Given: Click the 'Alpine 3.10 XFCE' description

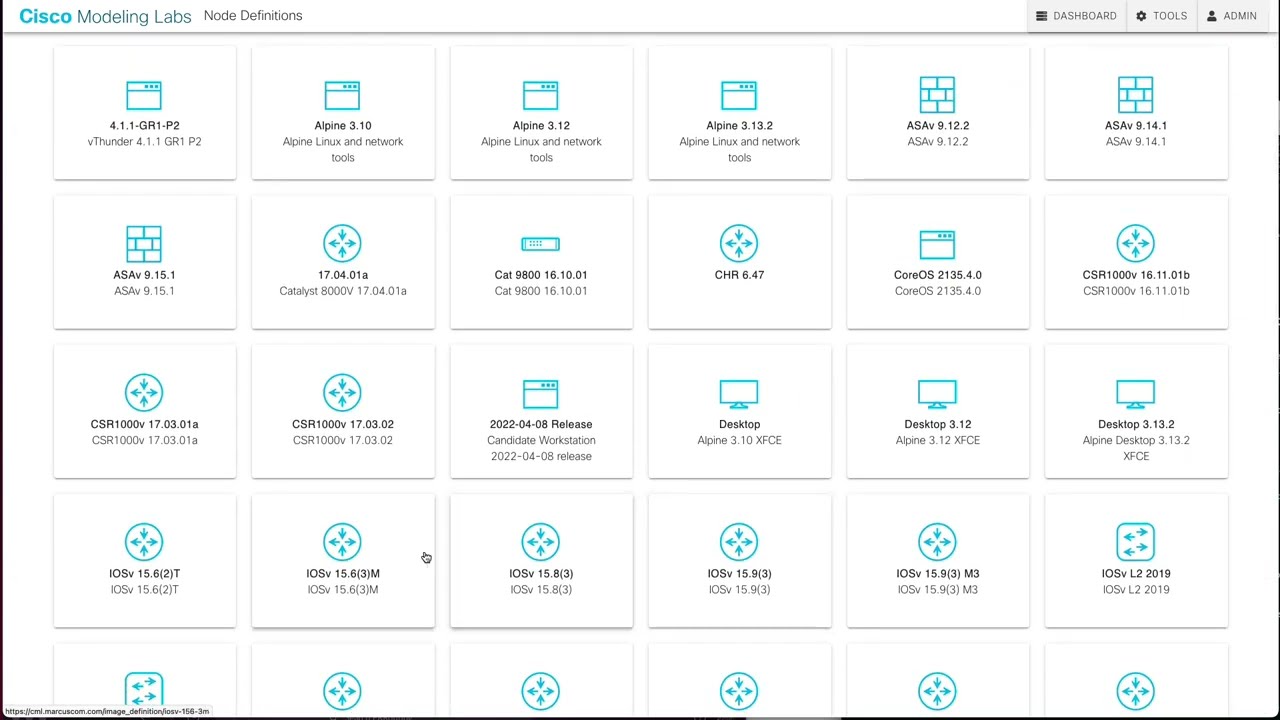Looking at the screenshot, I should tap(739, 440).
